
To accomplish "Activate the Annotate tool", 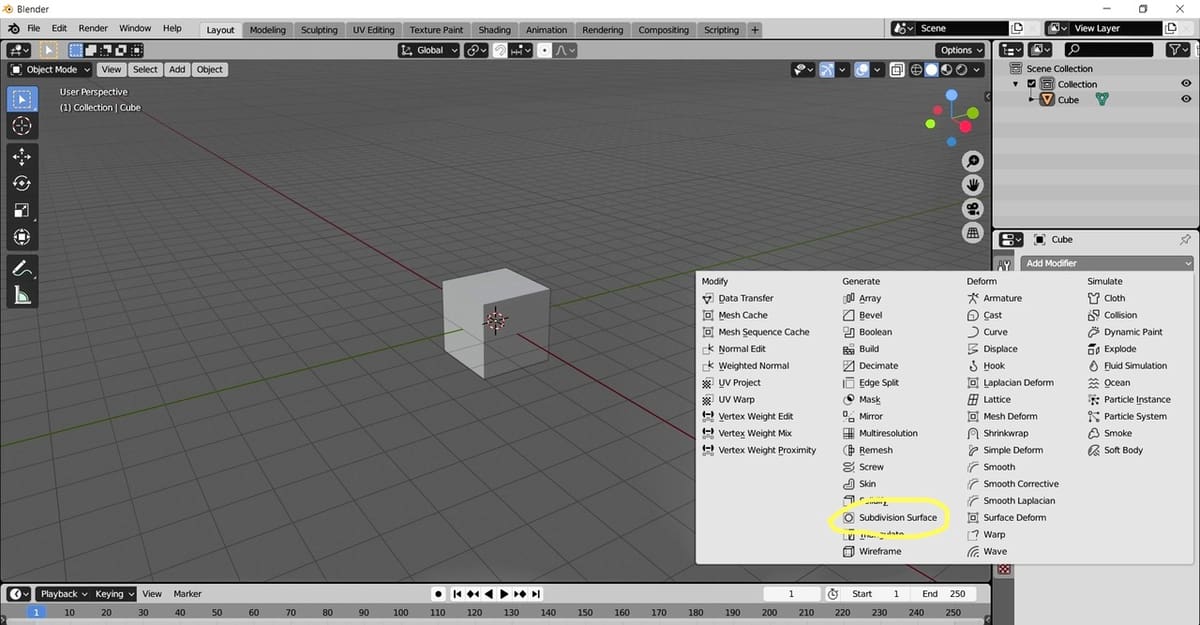I will coord(22,268).
